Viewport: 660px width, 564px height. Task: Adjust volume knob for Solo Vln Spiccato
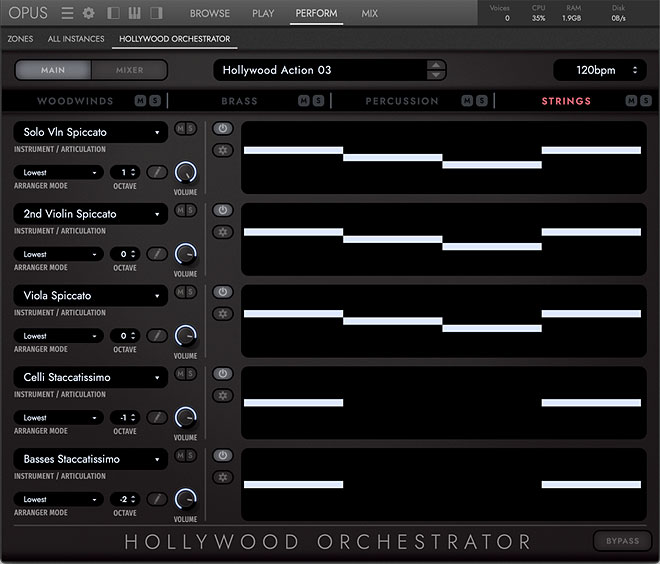pos(186,172)
